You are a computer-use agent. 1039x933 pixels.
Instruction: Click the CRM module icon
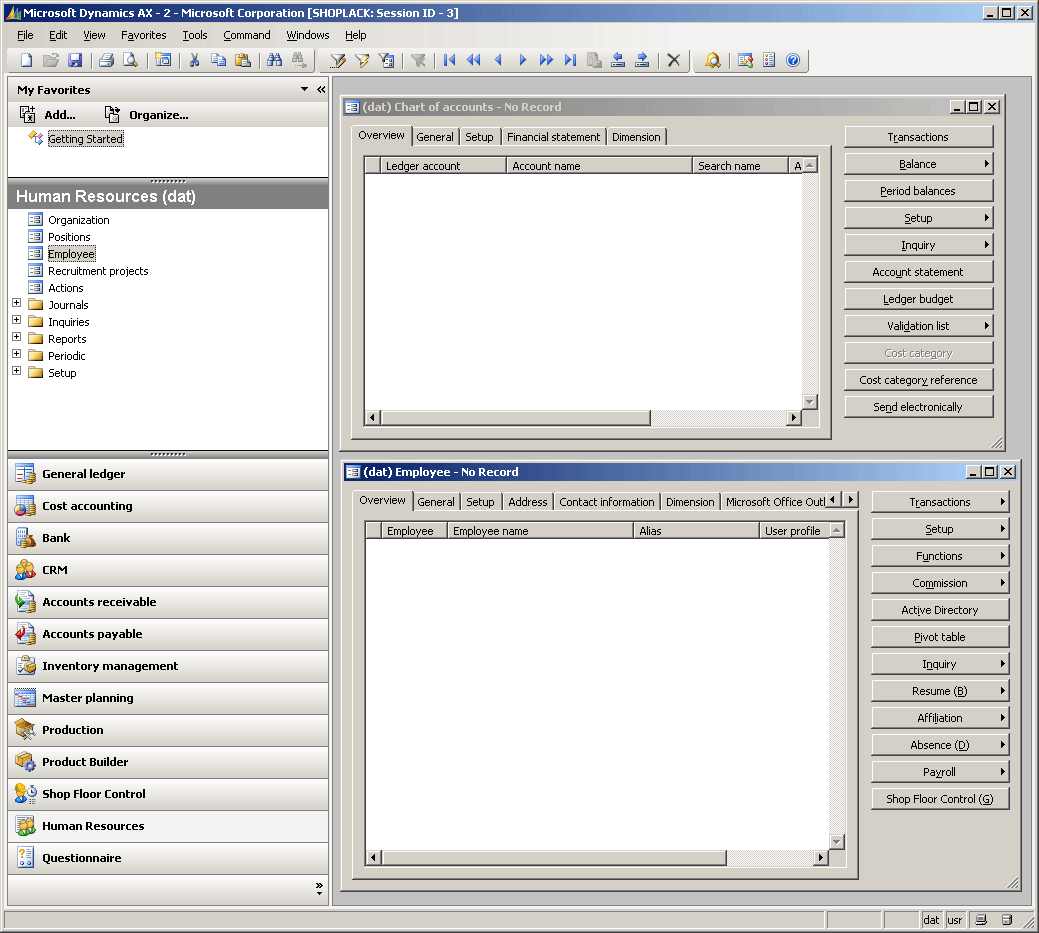point(25,570)
